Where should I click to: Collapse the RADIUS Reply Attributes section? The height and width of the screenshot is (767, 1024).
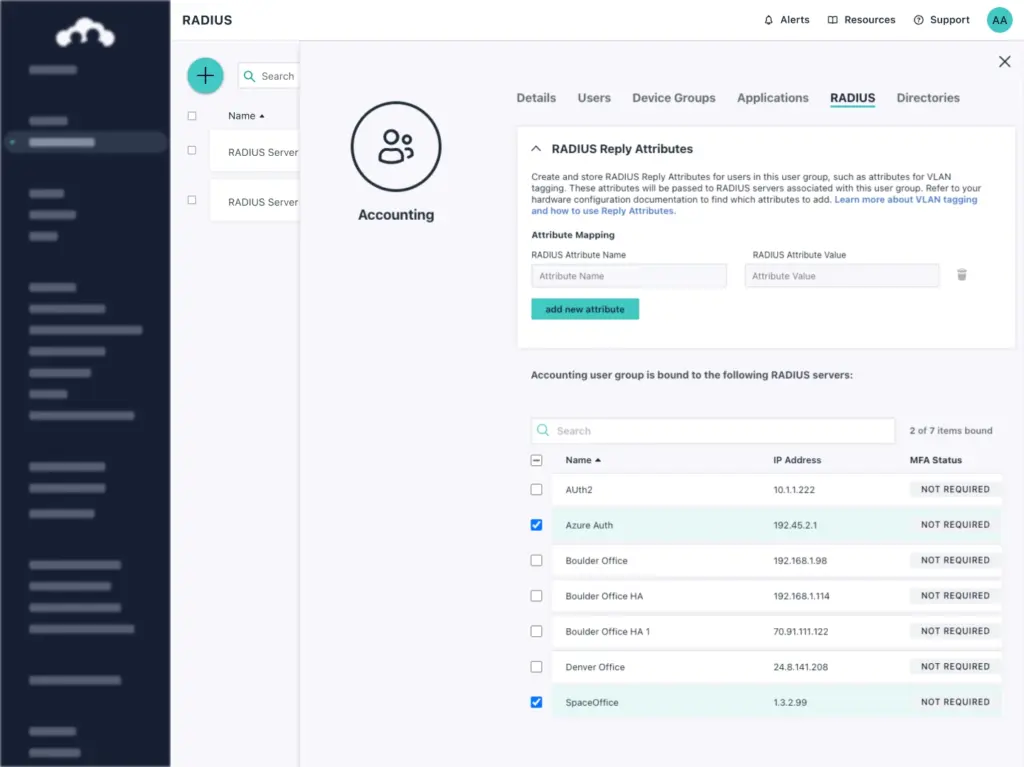[x=536, y=149]
